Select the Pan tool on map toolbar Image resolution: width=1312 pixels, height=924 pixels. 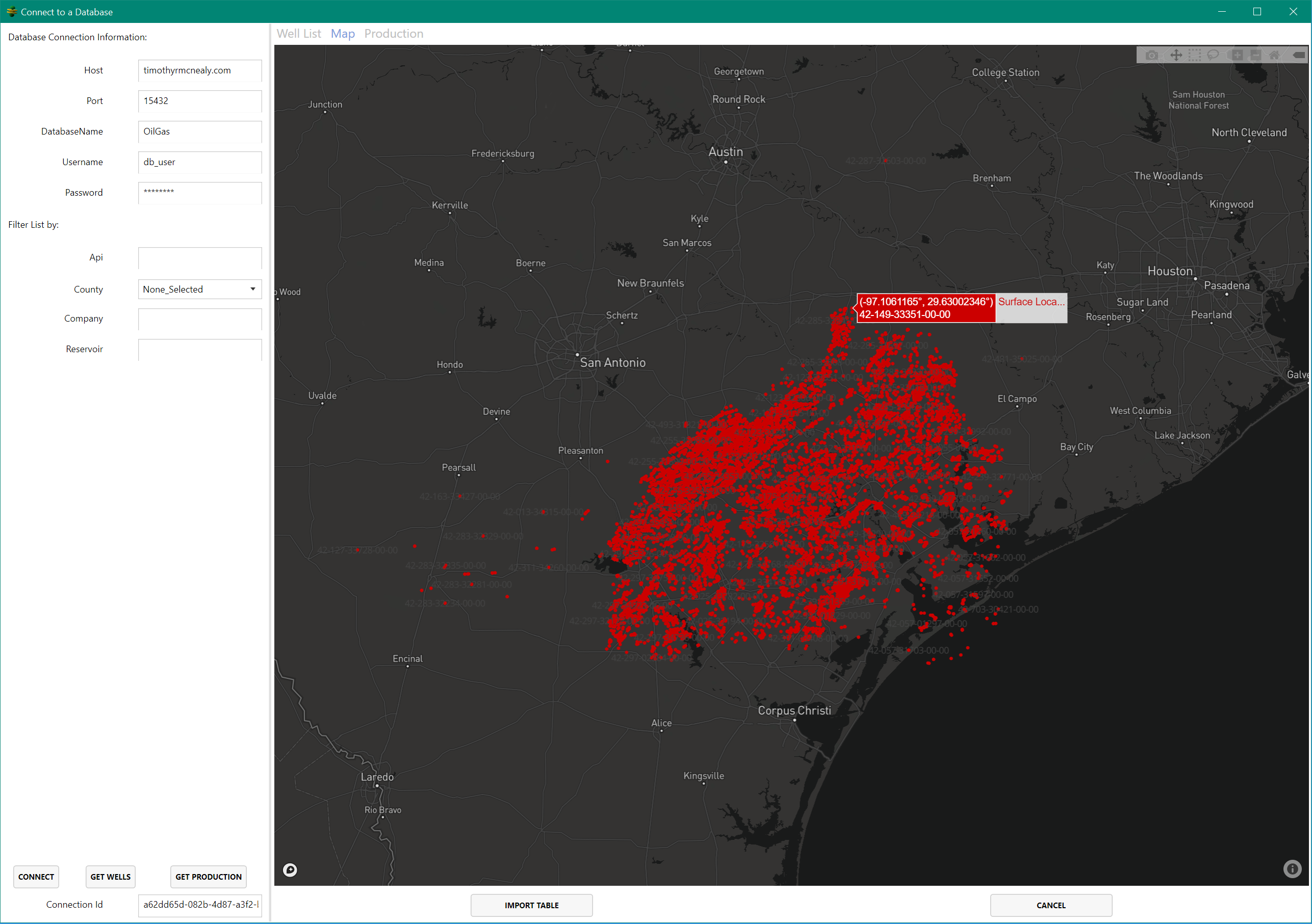(x=1176, y=56)
